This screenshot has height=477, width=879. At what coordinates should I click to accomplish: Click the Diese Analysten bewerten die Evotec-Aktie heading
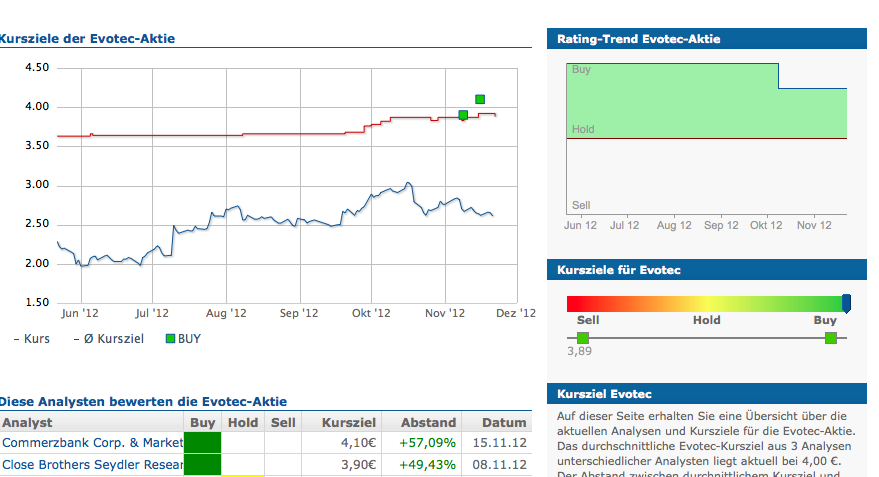[143, 401]
